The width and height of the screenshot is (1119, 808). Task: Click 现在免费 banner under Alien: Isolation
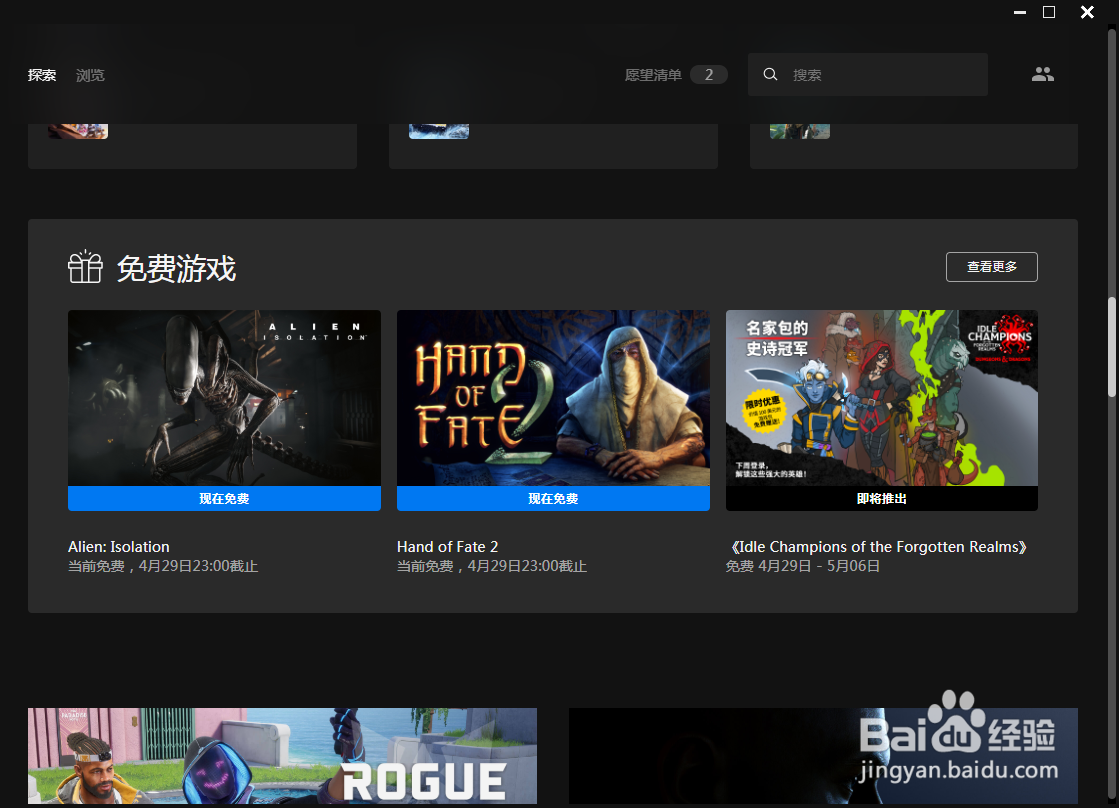(224, 498)
